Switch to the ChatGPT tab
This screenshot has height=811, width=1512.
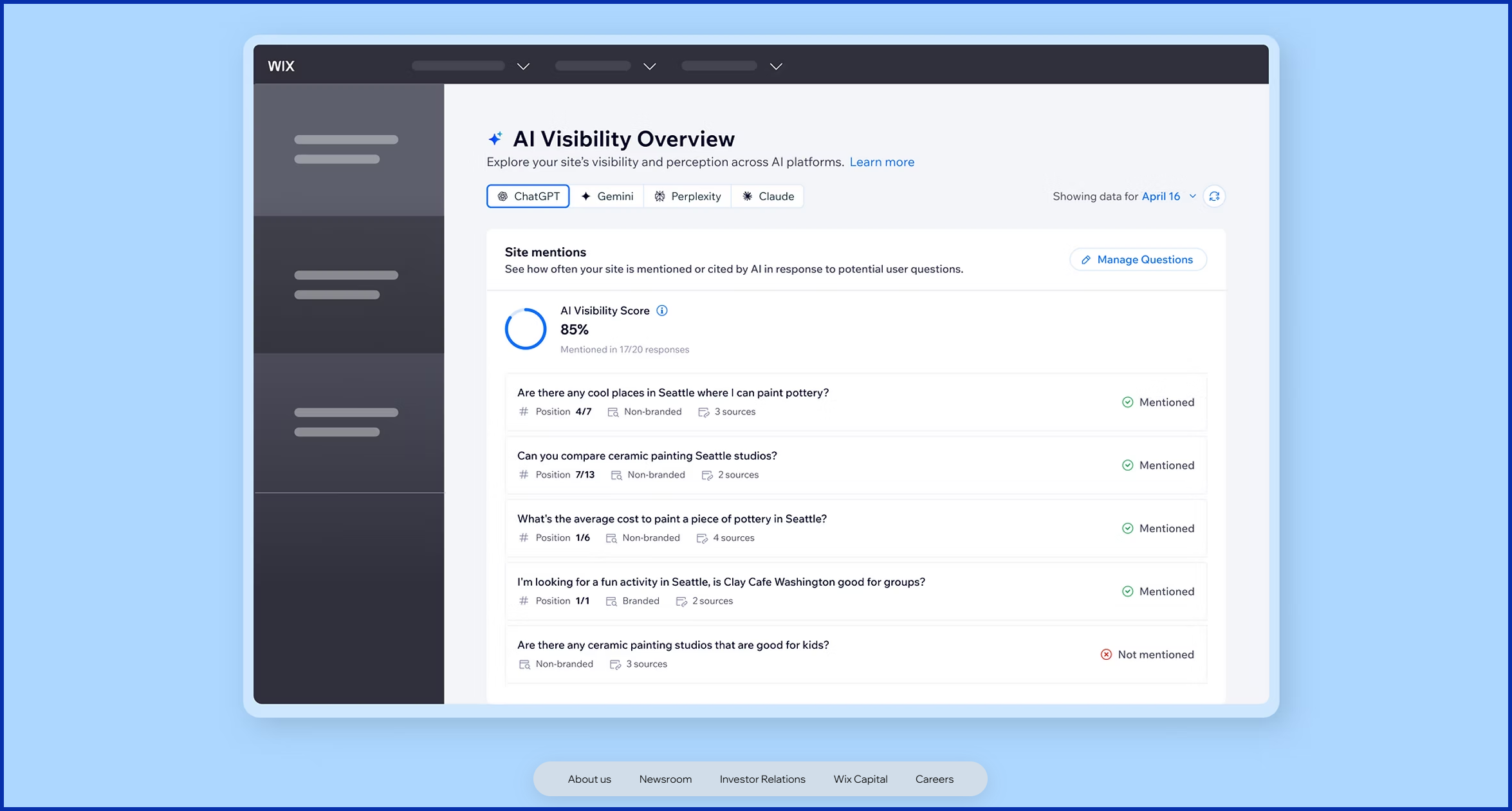coord(528,196)
